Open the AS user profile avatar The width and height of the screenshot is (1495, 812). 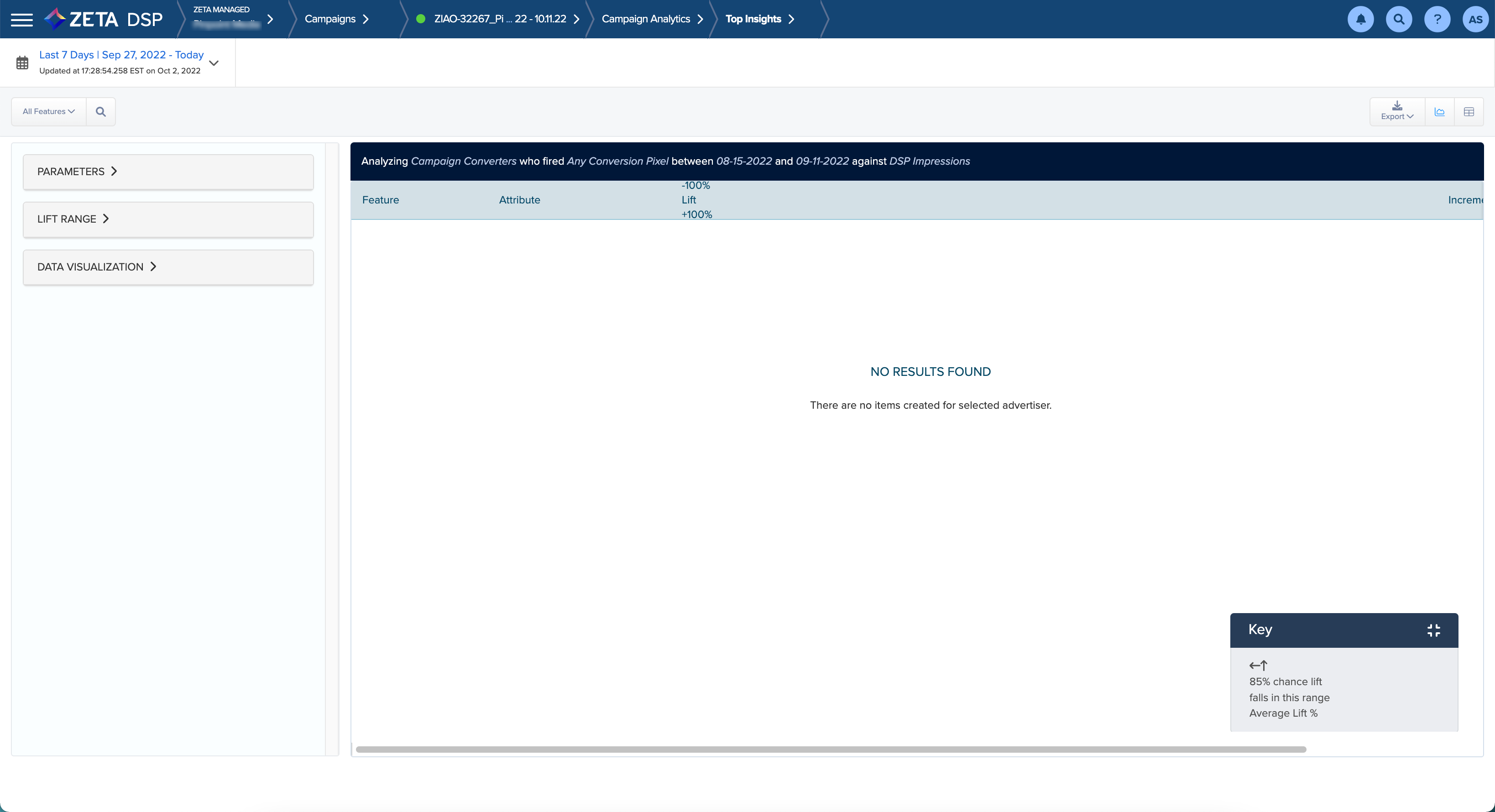pos(1475,19)
